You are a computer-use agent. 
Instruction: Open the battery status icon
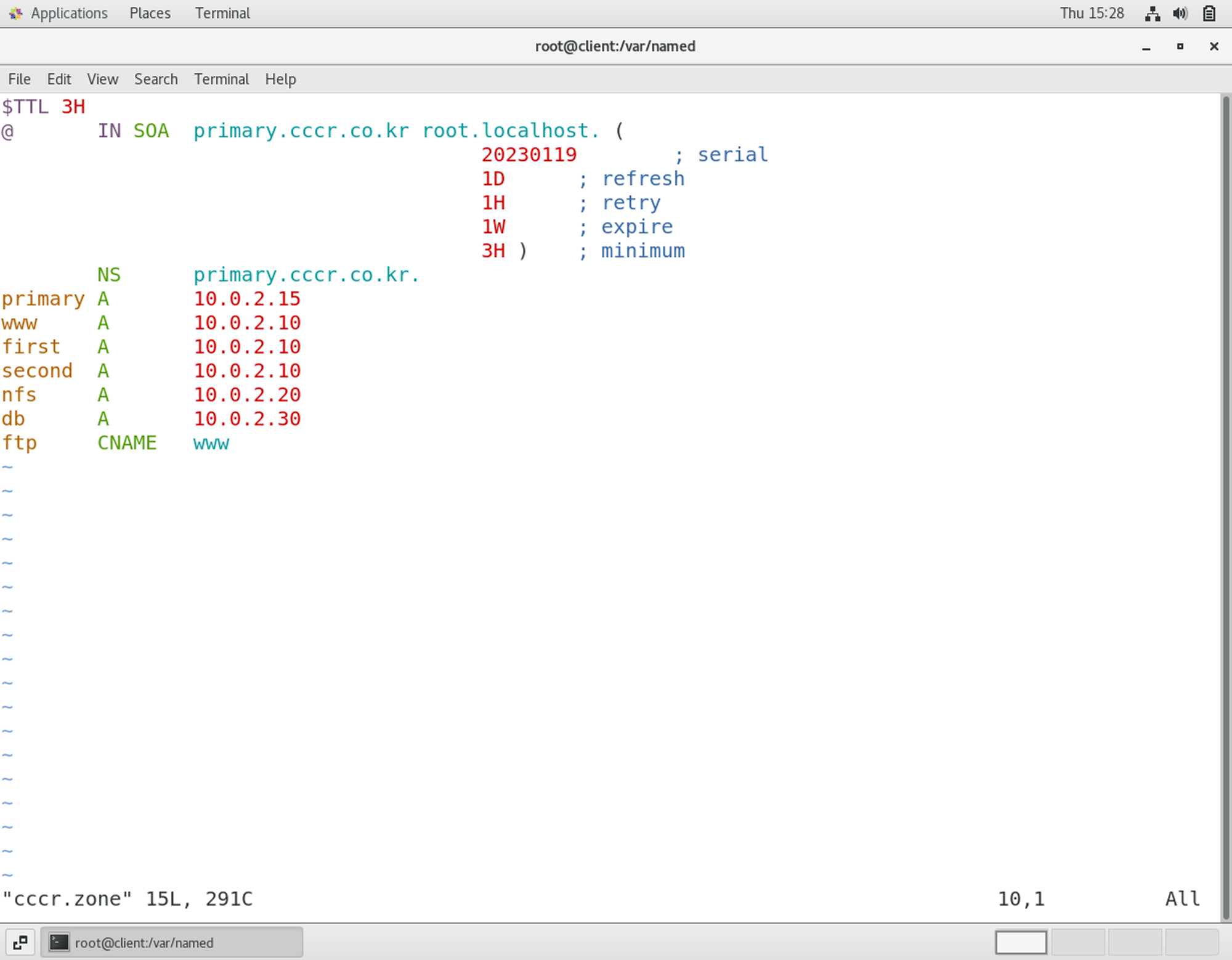tap(1209, 14)
